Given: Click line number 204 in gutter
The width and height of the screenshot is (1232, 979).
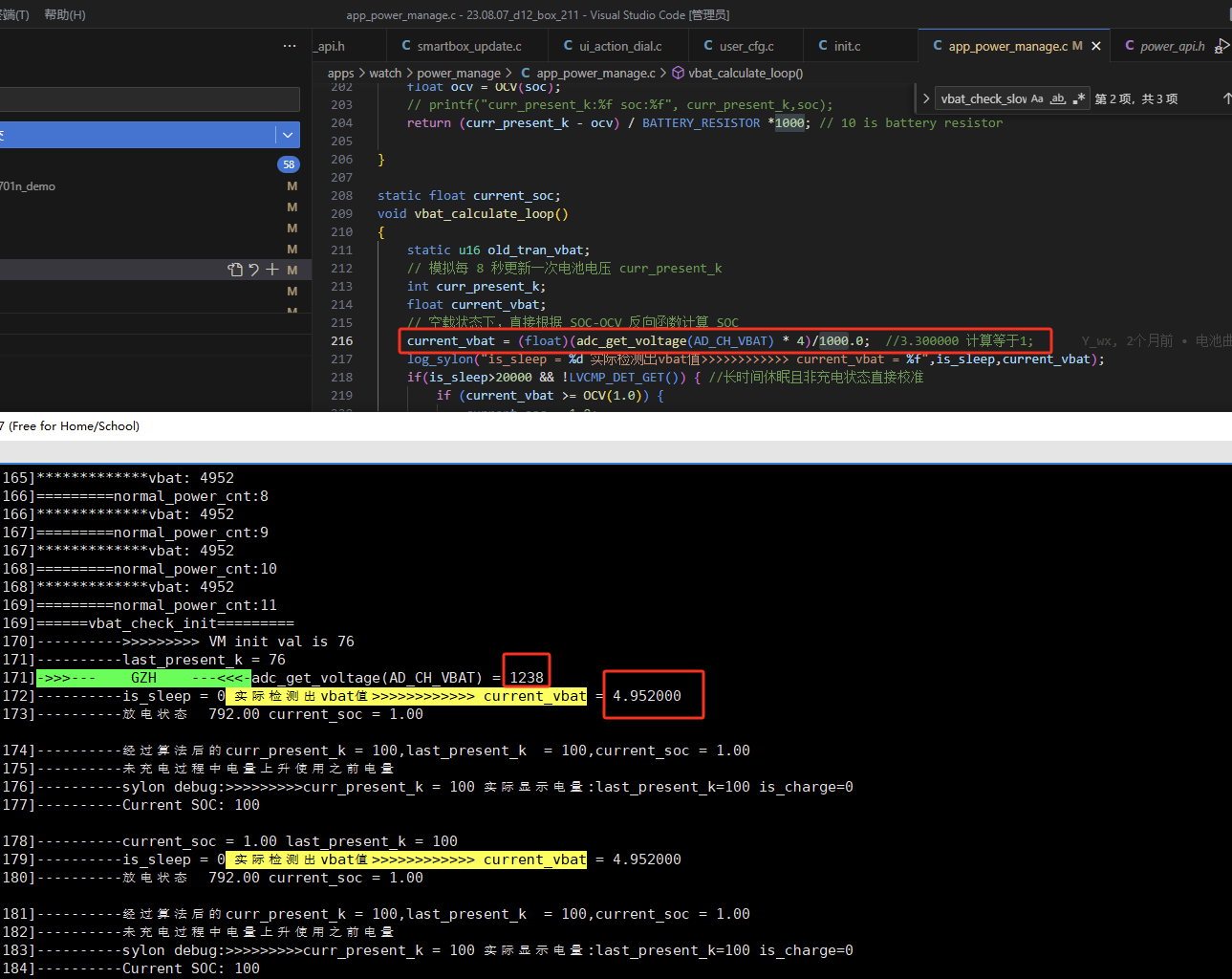Looking at the screenshot, I should [341, 123].
